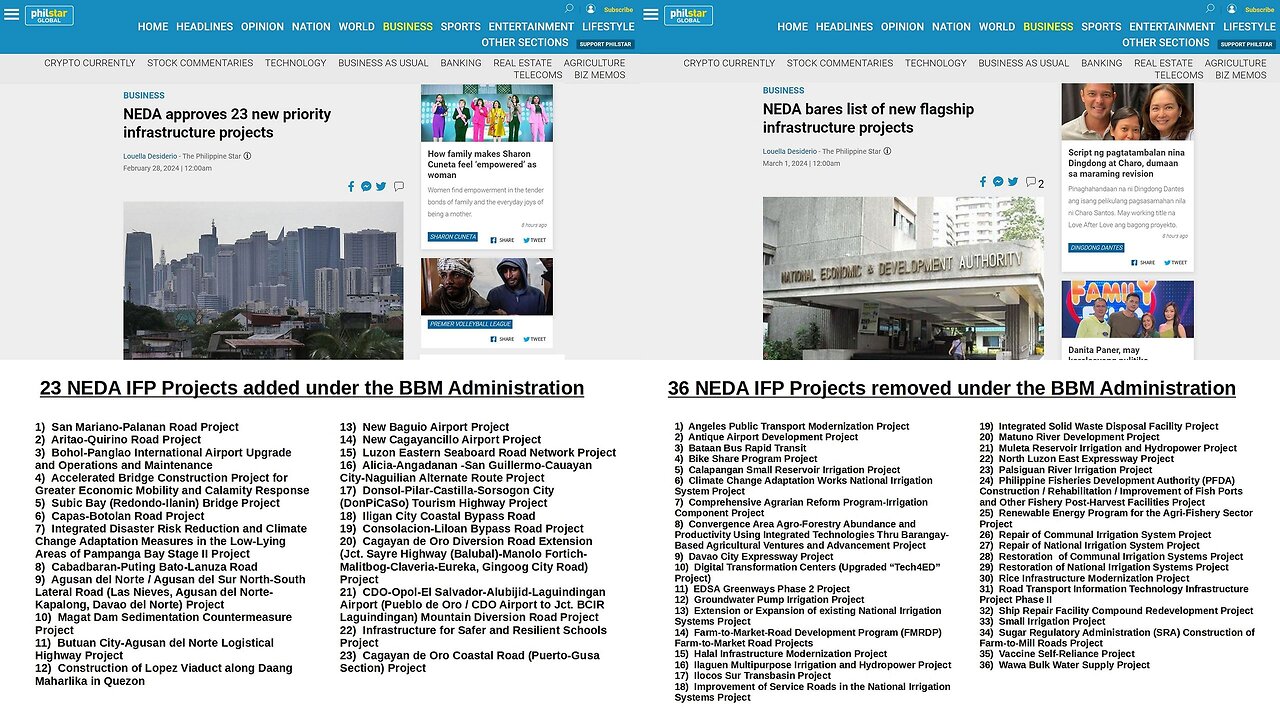
Task: Open hamburger menu on the 'NEDA approves 23' page
Action: [11, 15]
